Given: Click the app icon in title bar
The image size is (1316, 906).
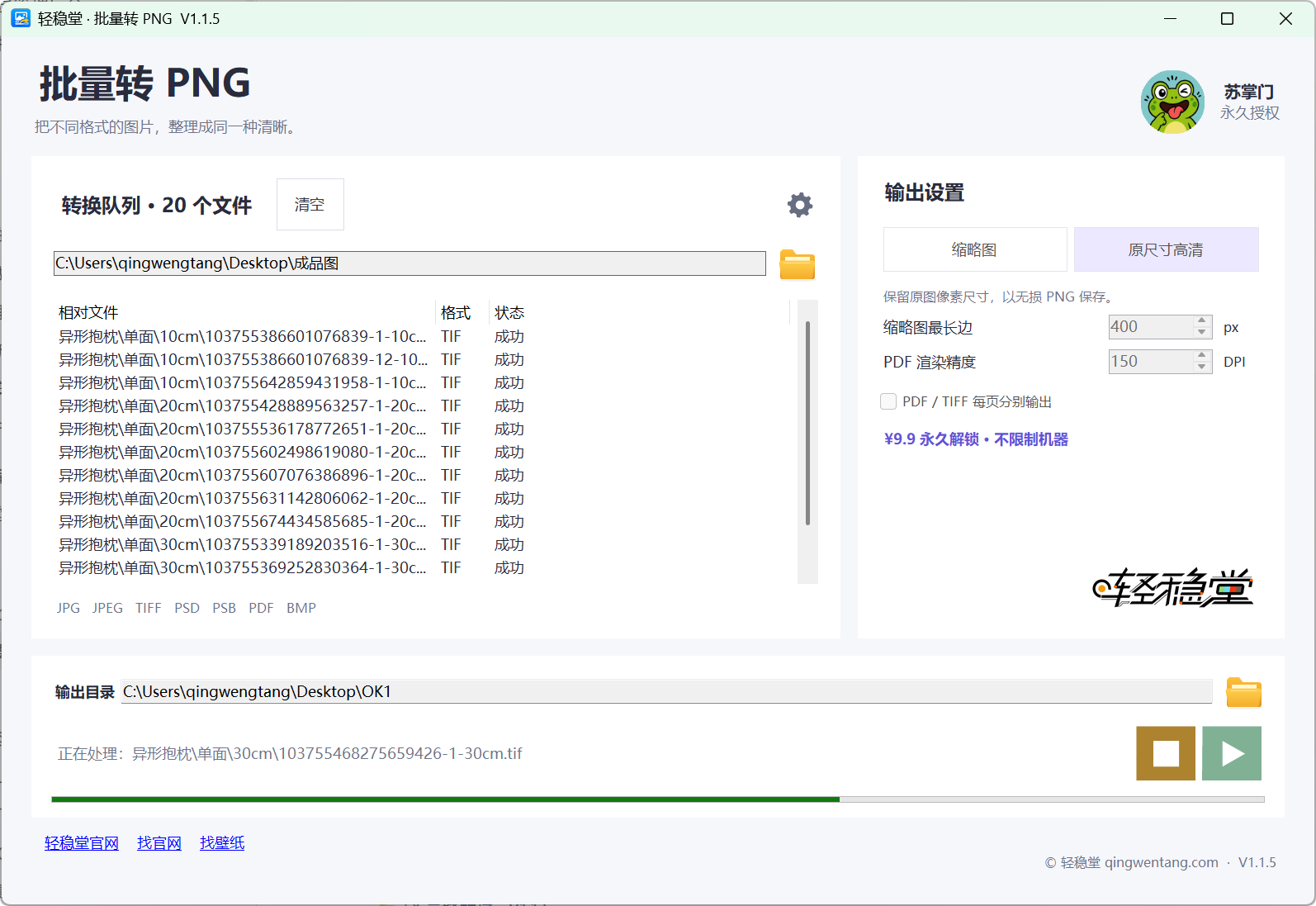Looking at the screenshot, I should 21,18.
